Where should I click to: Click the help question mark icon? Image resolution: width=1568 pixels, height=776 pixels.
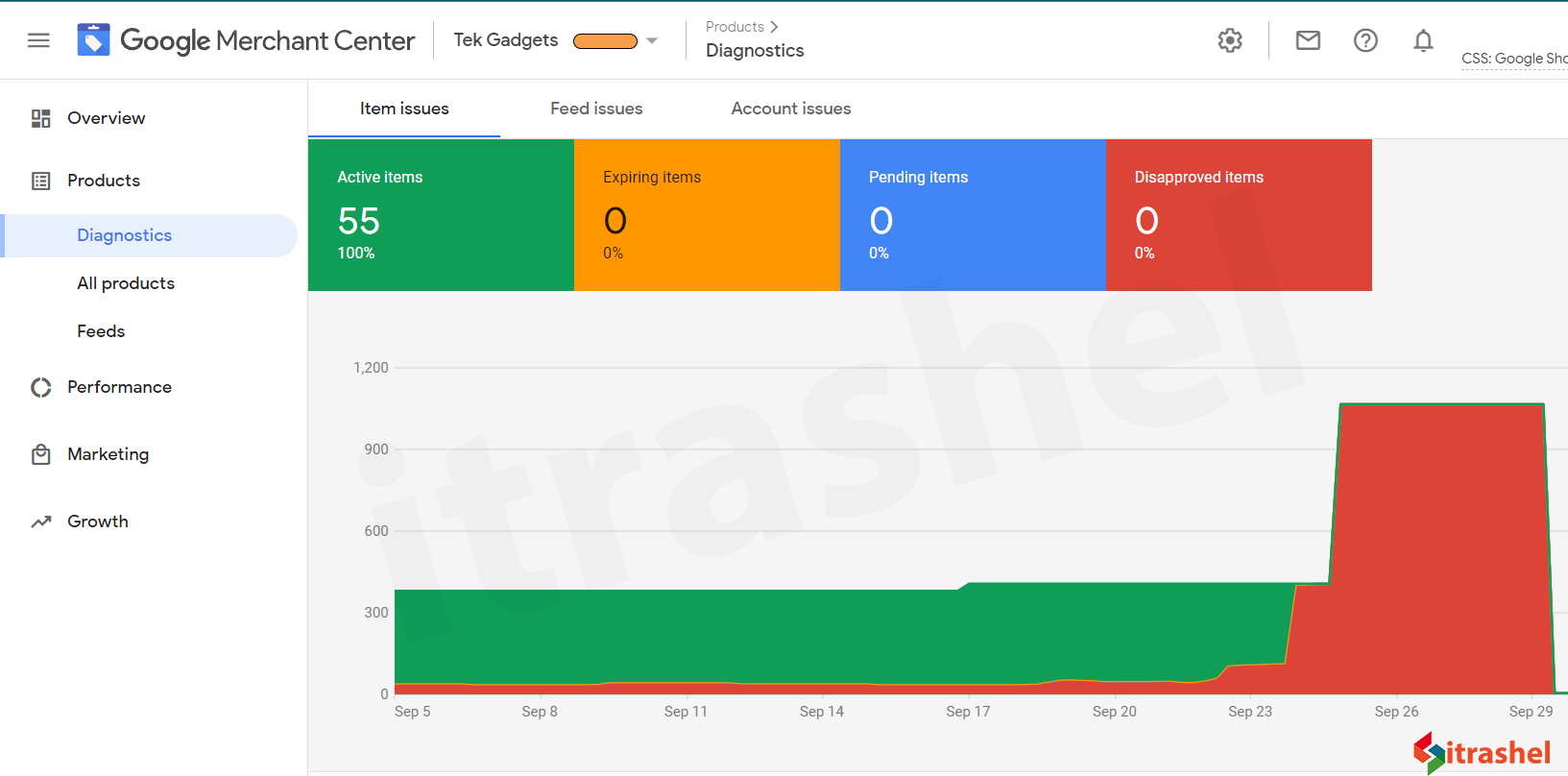1365,40
